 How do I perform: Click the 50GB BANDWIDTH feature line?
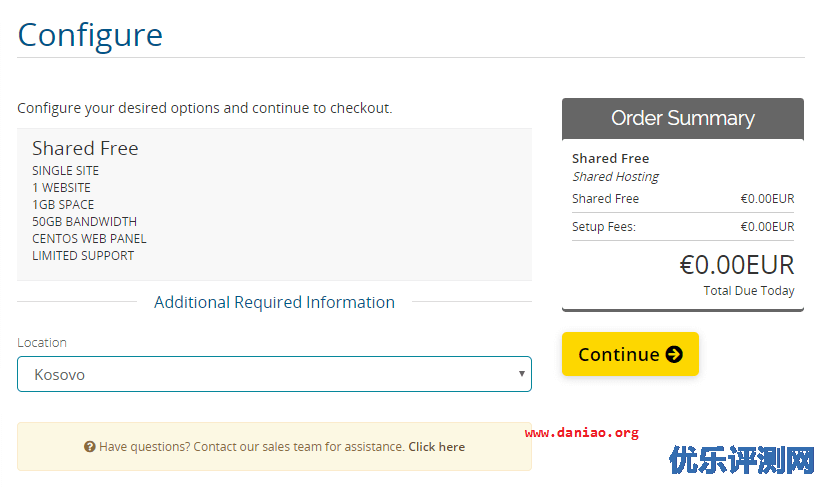click(x=84, y=222)
